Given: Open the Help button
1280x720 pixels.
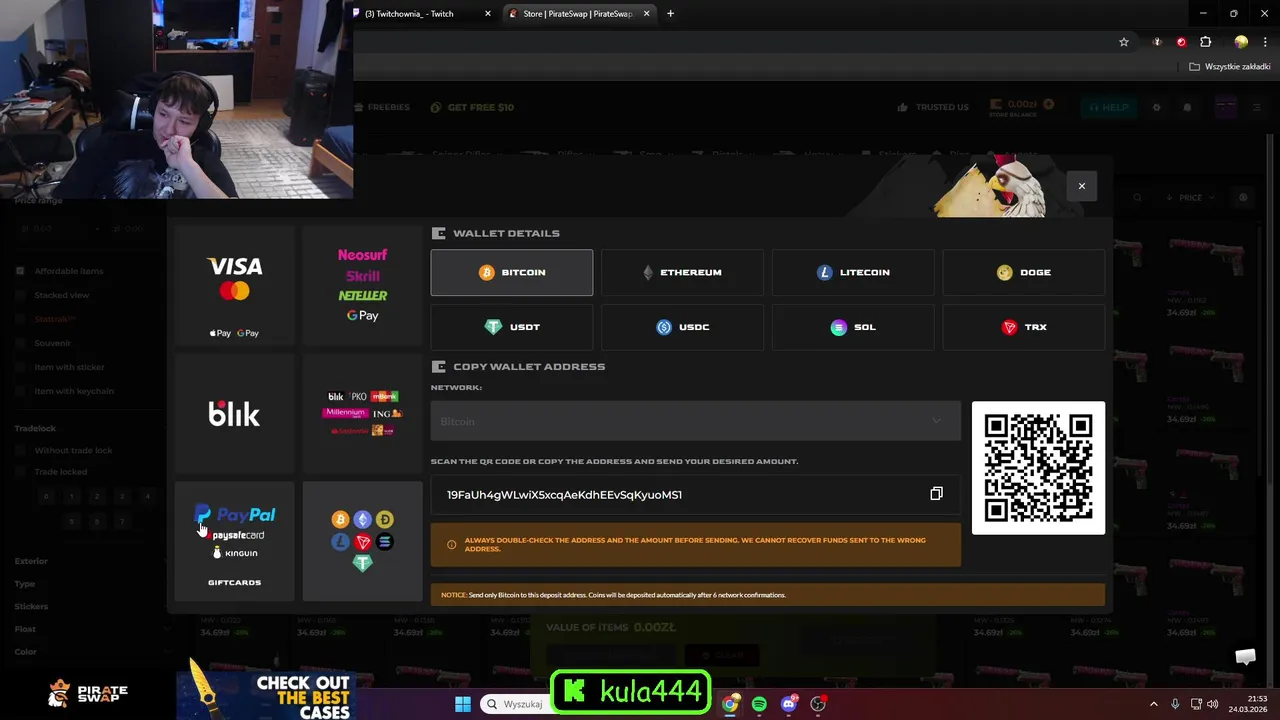Looking at the screenshot, I should [1108, 107].
